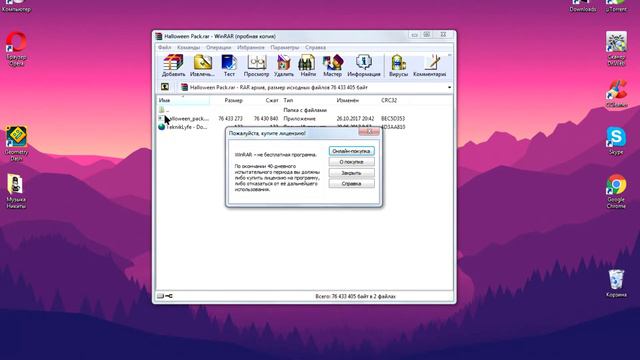
Task: Open the Найти (Find) tool
Action: point(308,65)
